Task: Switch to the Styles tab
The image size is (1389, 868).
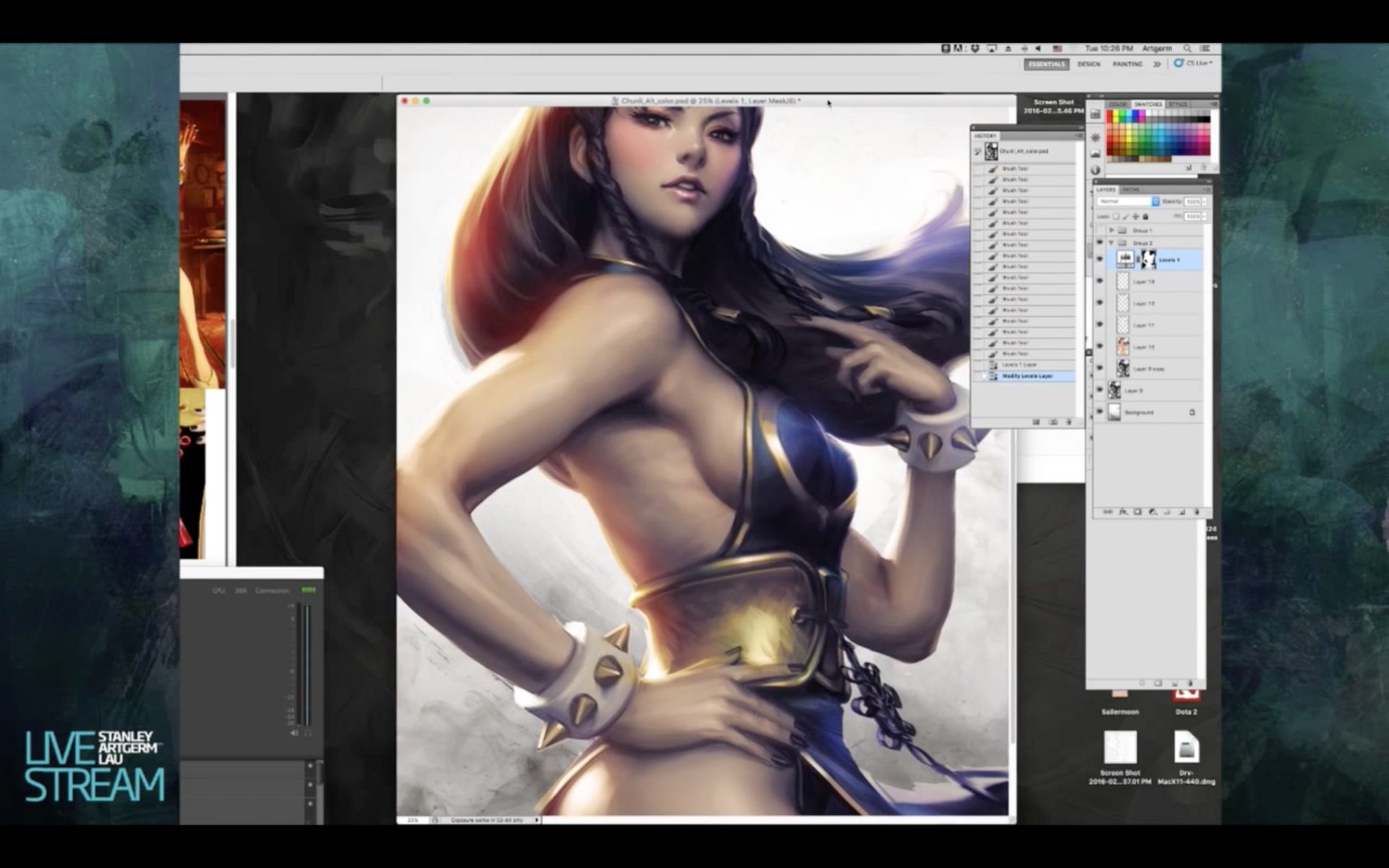Action: [x=1178, y=104]
